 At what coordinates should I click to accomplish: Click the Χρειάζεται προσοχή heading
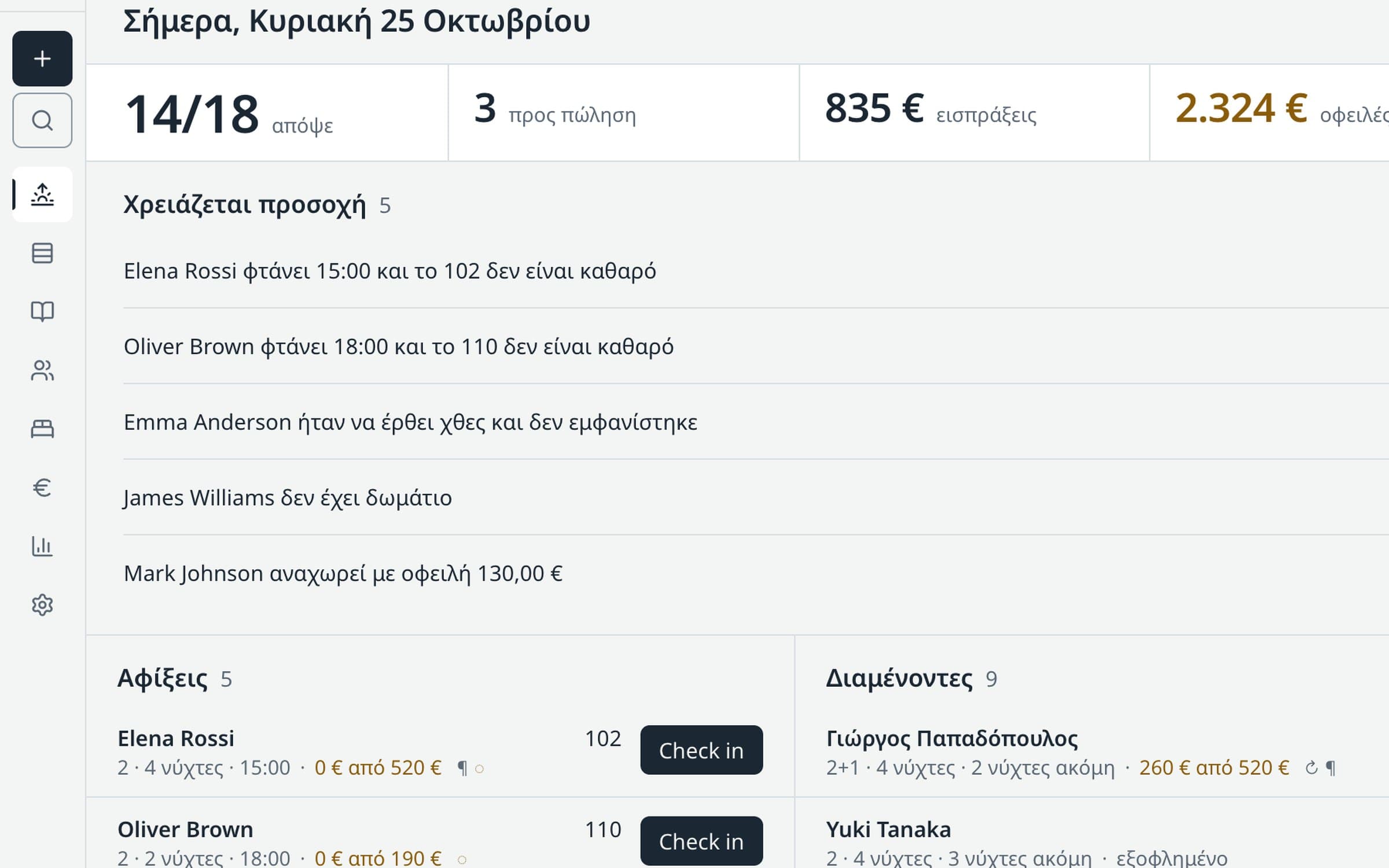(245, 205)
